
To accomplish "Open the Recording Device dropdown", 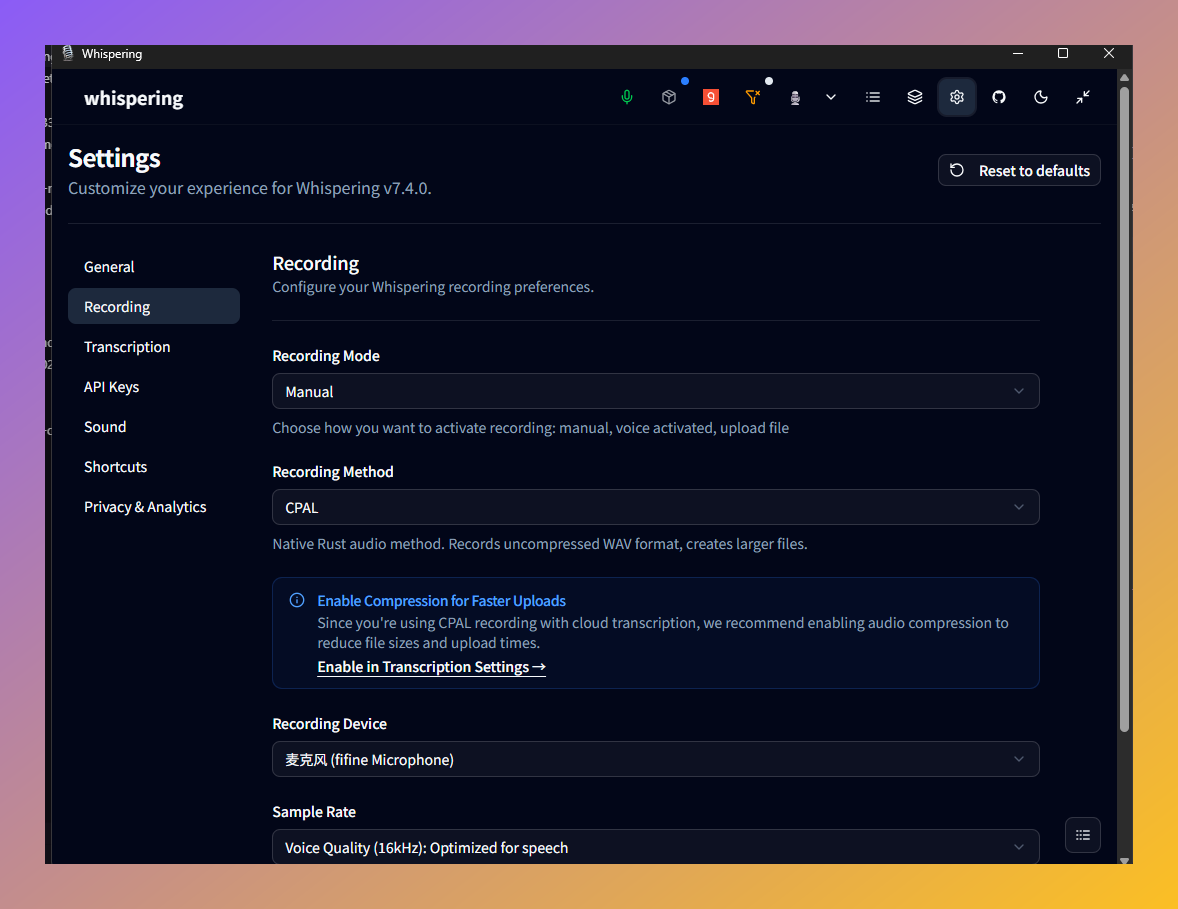I will click(x=655, y=760).
